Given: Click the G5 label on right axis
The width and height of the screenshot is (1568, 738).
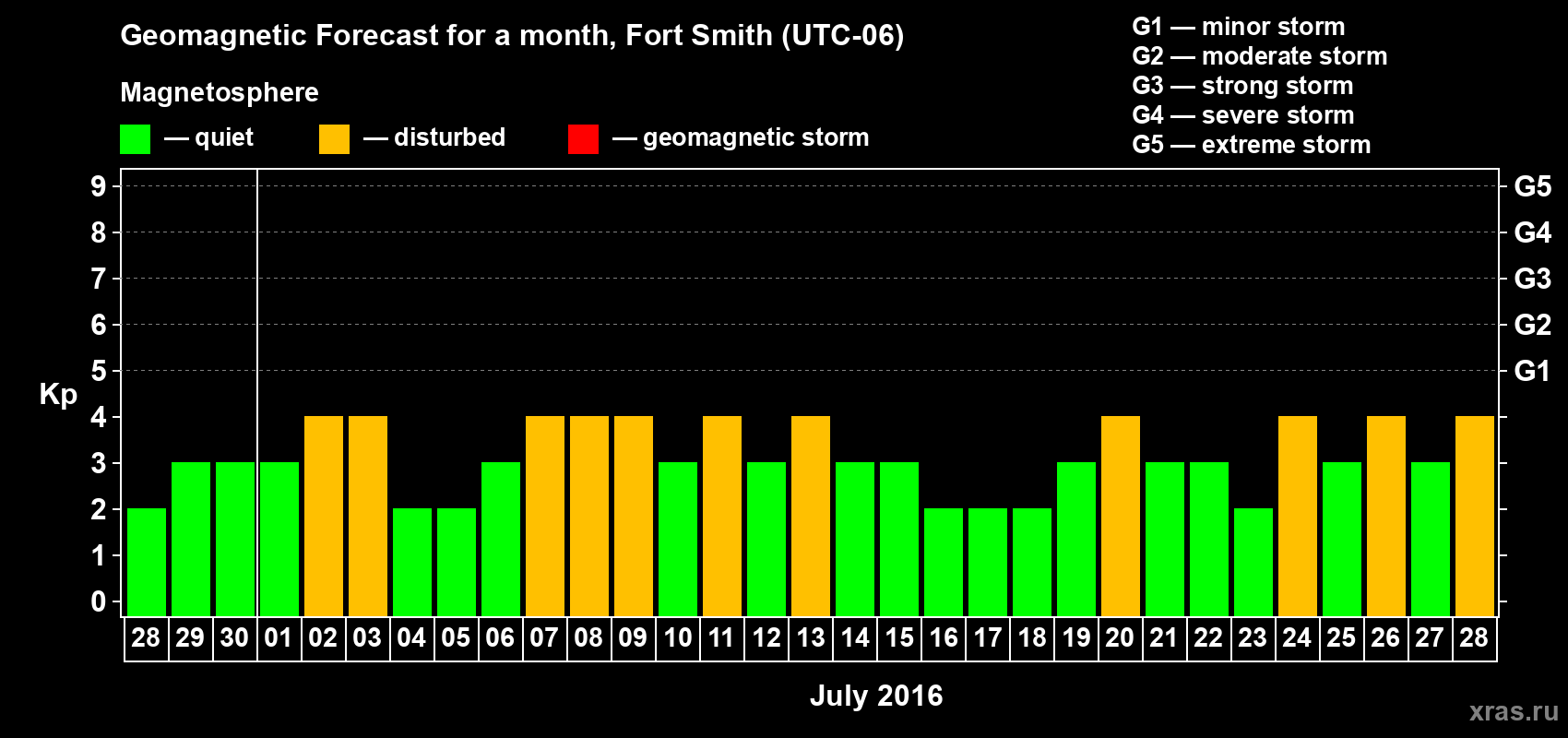Looking at the screenshot, I should (1532, 186).
